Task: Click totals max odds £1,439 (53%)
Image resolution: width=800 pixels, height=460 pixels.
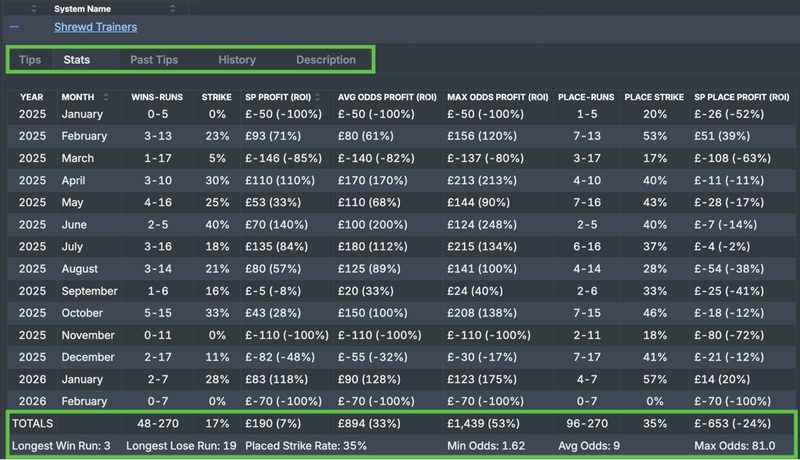Action: point(483,423)
